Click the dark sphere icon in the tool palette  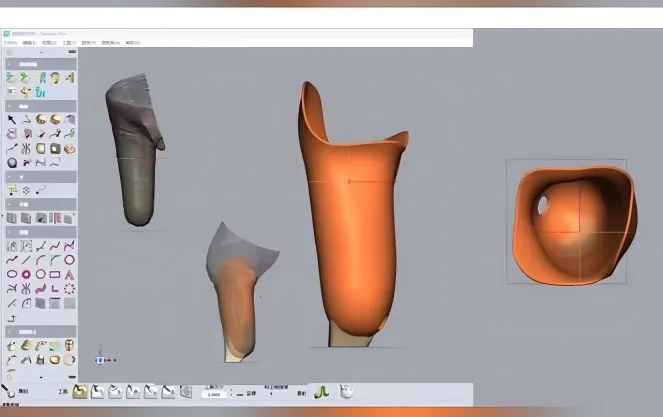pos(12,162)
